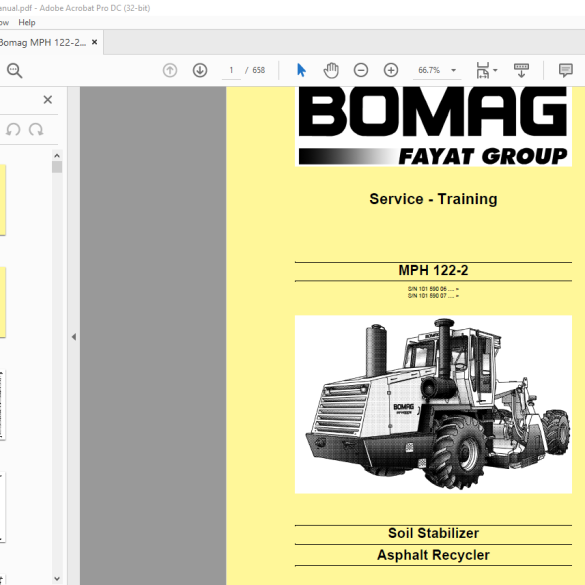Image resolution: width=585 pixels, height=585 pixels.
Task: Zoom out with the minus button
Action: tap(361, 70)
